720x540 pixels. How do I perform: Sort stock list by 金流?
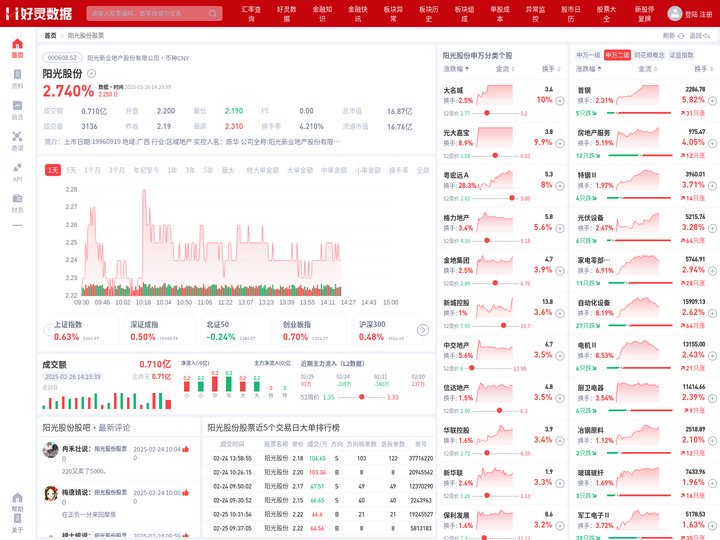click(x=505, y=69)
